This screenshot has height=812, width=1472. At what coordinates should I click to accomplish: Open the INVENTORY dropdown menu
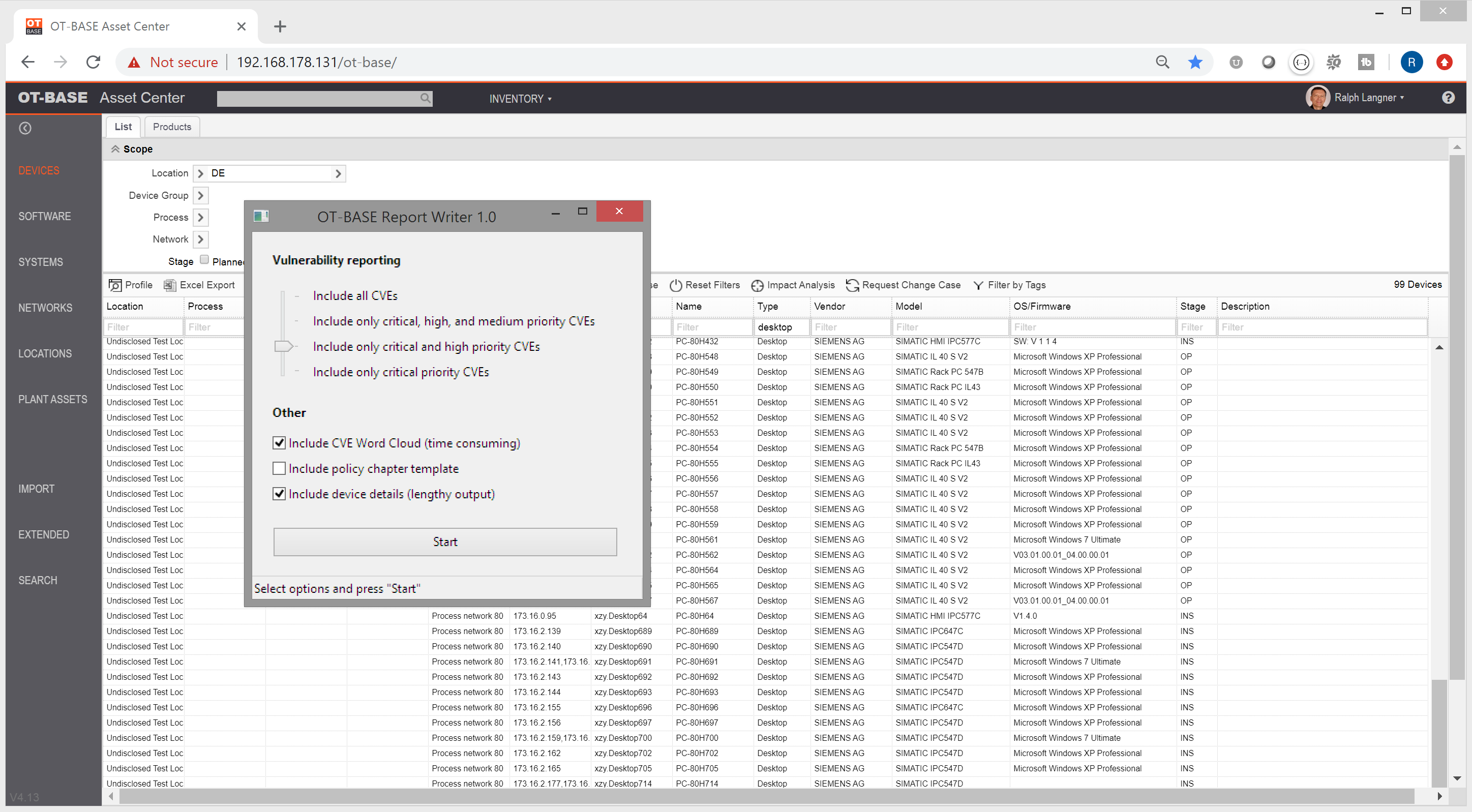click(x=521, y=99)
